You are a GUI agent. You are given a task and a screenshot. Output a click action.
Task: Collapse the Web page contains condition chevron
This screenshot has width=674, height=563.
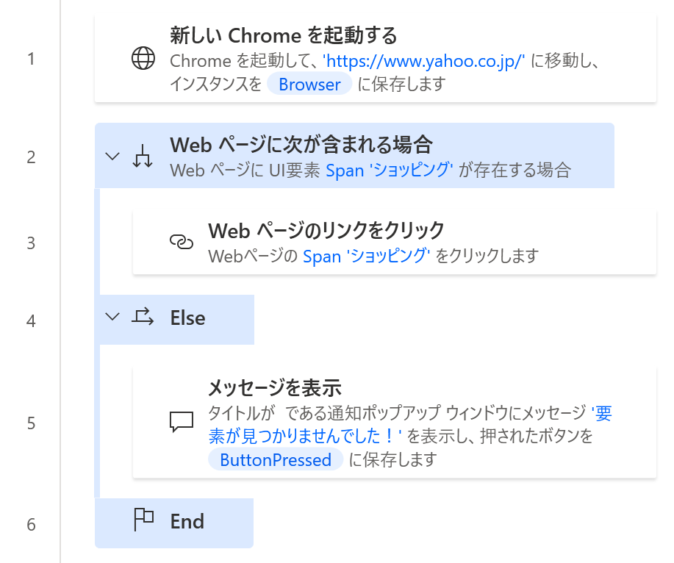tap(112, 156)
